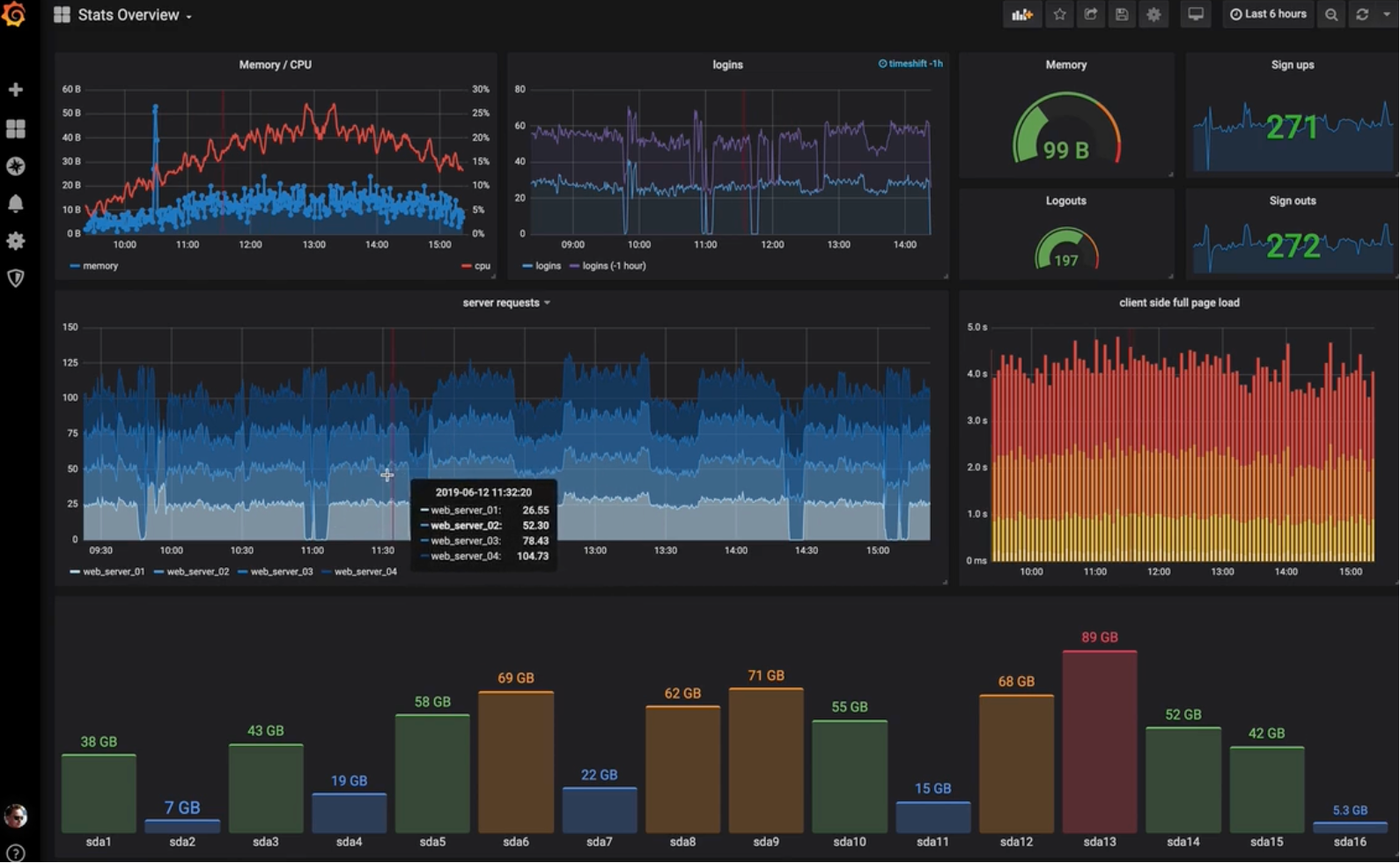Open Explore compass icon in sidebar
This screenshot has height=863, width=1400.
(x=15, y=166)
